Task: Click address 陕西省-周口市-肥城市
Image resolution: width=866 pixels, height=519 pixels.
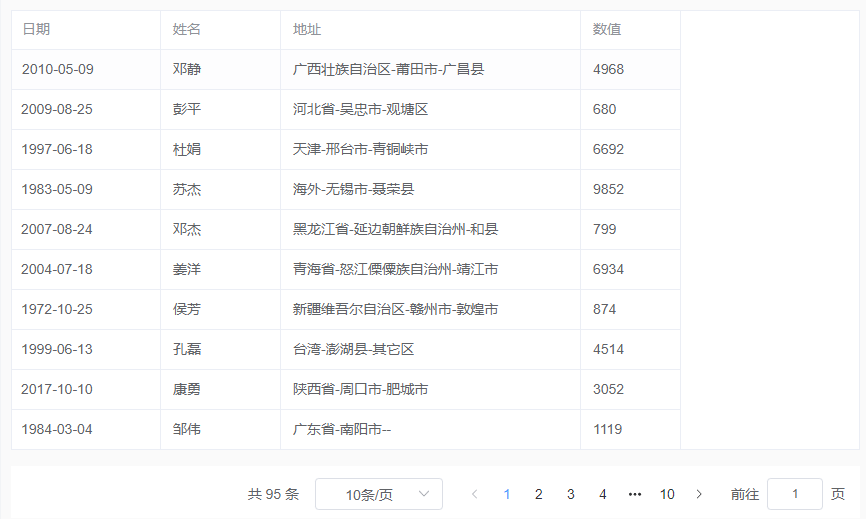Action: pyautogui.click(x=360, y=389)
